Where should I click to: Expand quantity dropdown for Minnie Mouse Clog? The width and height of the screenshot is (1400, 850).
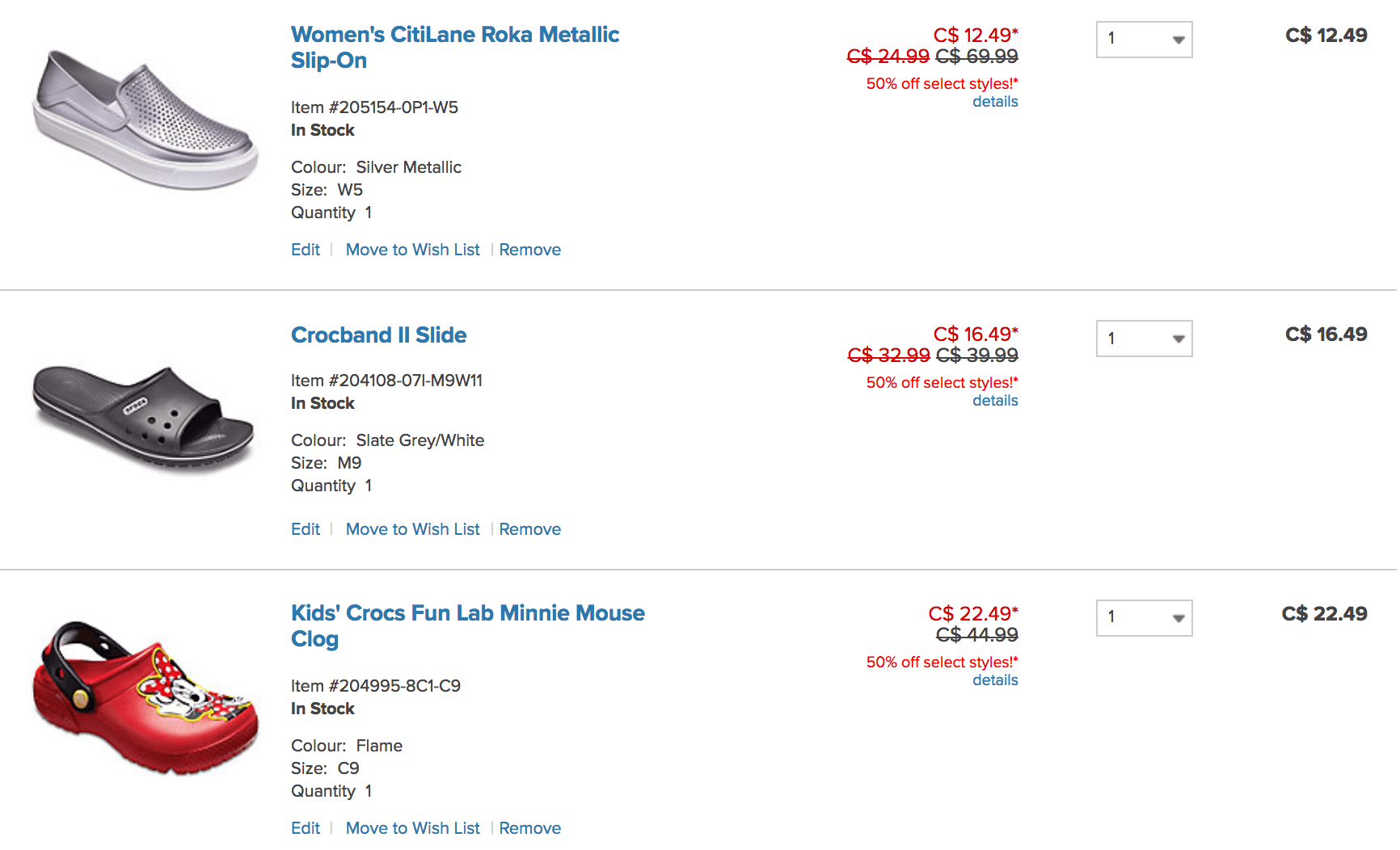(x=1144, y=618)
